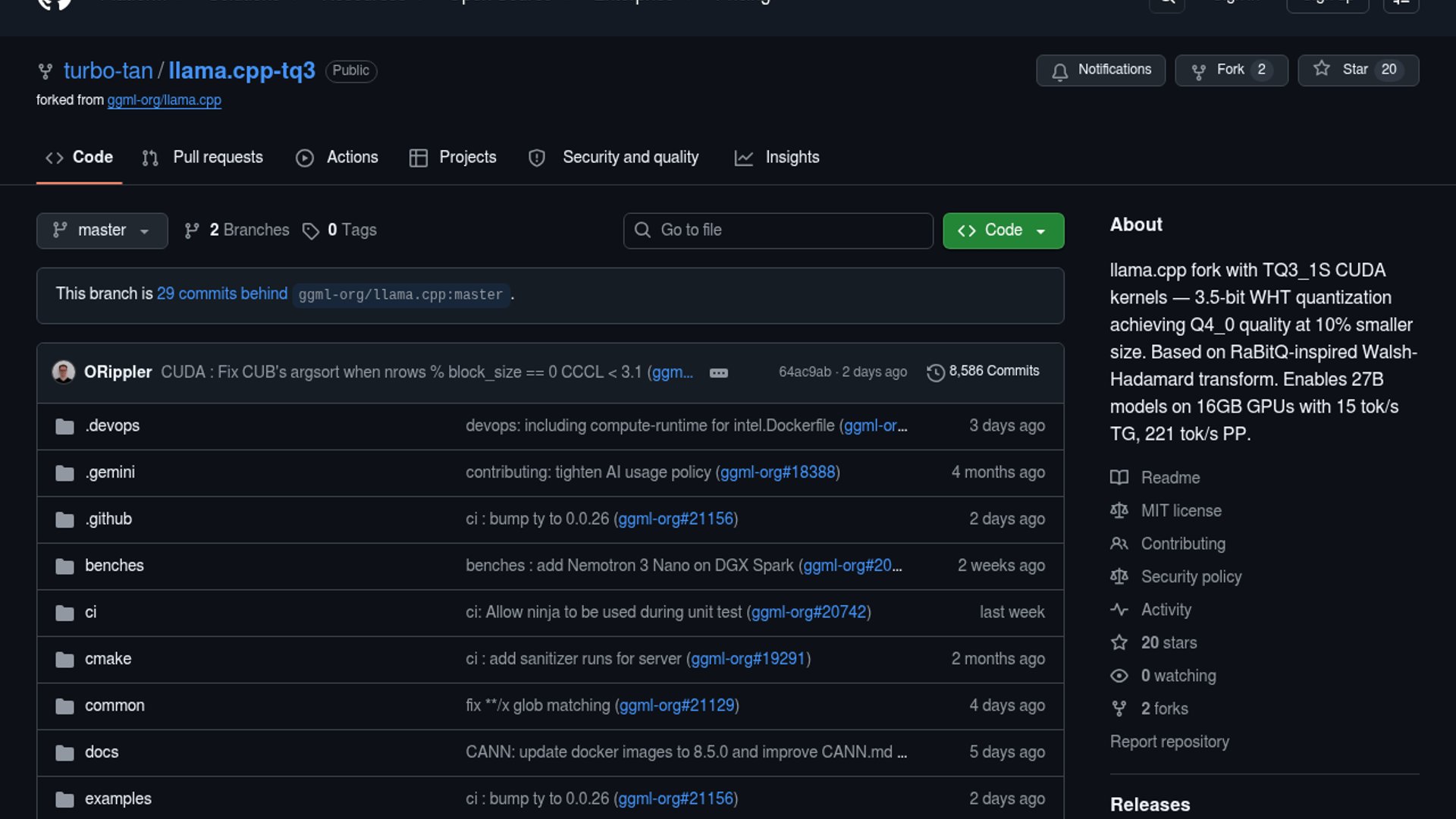
Task: Click the .devops folder icon
Action: click(64, 426)
